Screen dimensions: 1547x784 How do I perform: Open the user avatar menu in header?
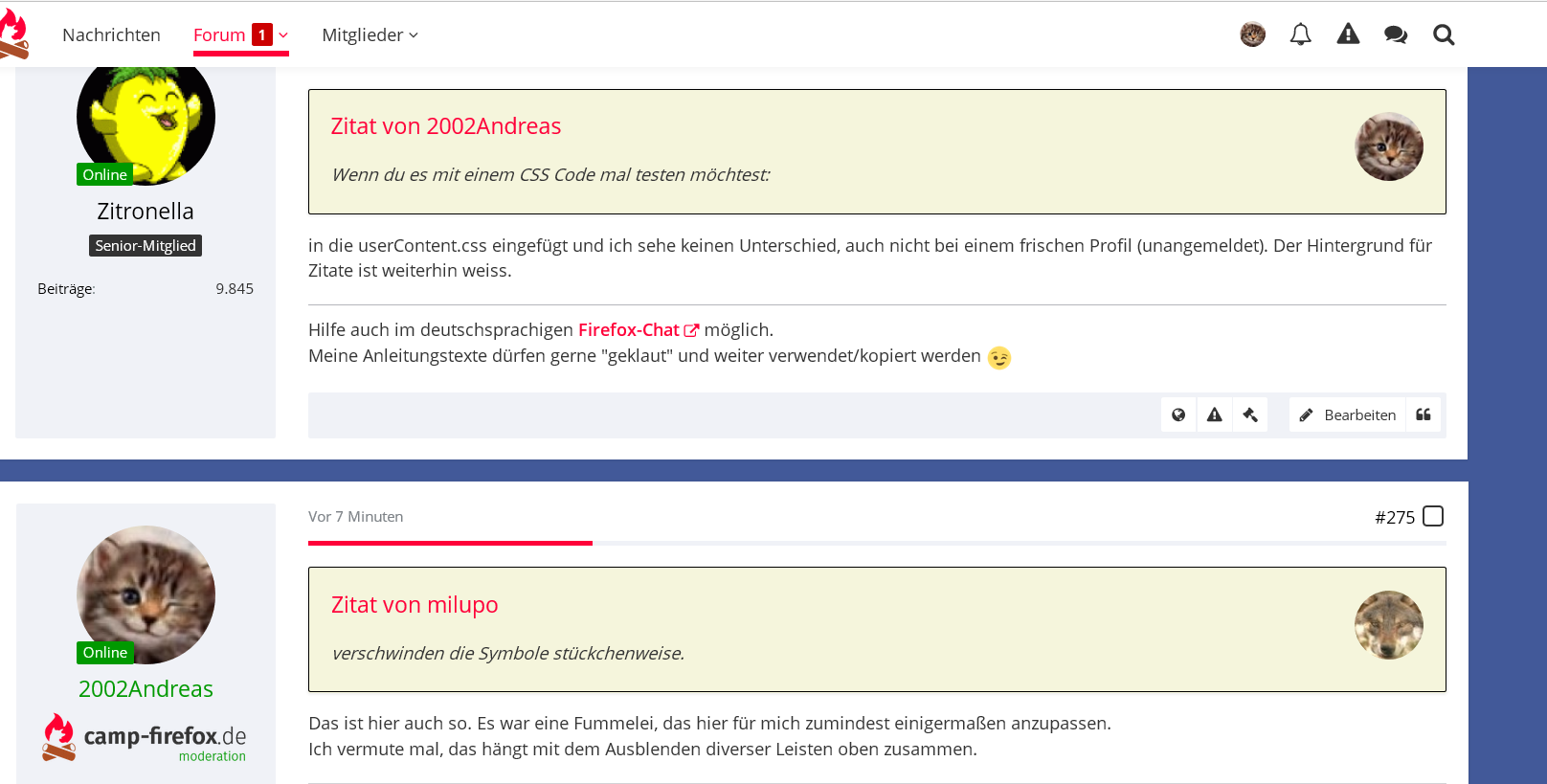coord(1252,35)
